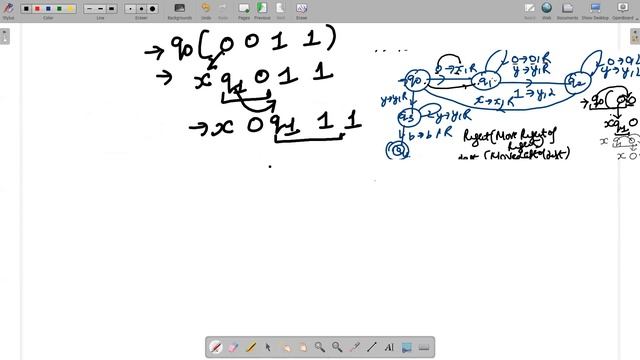Select the hand scroll page tool
Viewport: 640px width, 360px height.
302,347
